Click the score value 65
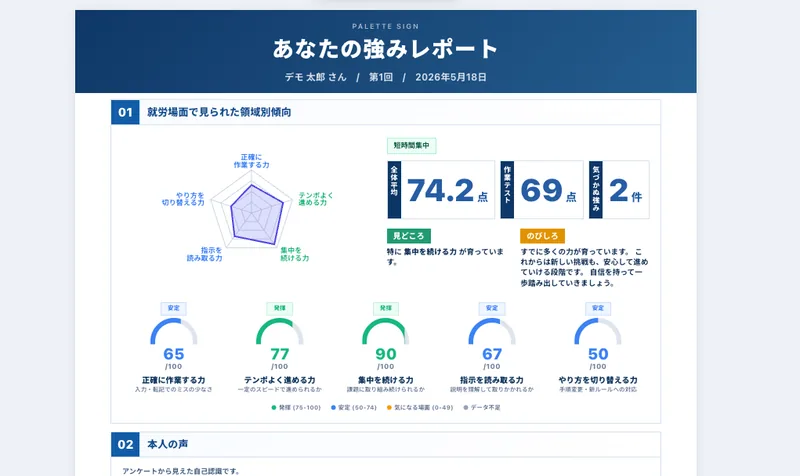The height and width of the screenshot is (476, 800). pyautogui.click(x=173, y=354)
